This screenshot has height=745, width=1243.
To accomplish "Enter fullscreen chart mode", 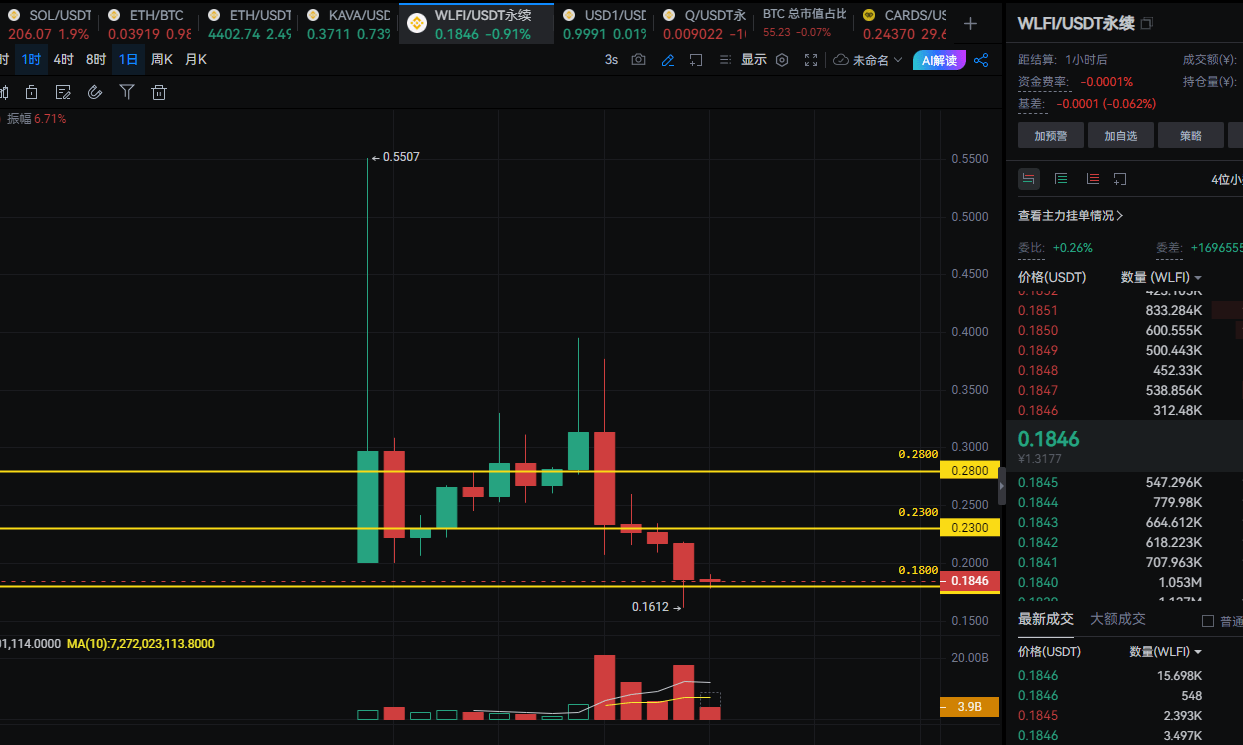I will point(811,60).
